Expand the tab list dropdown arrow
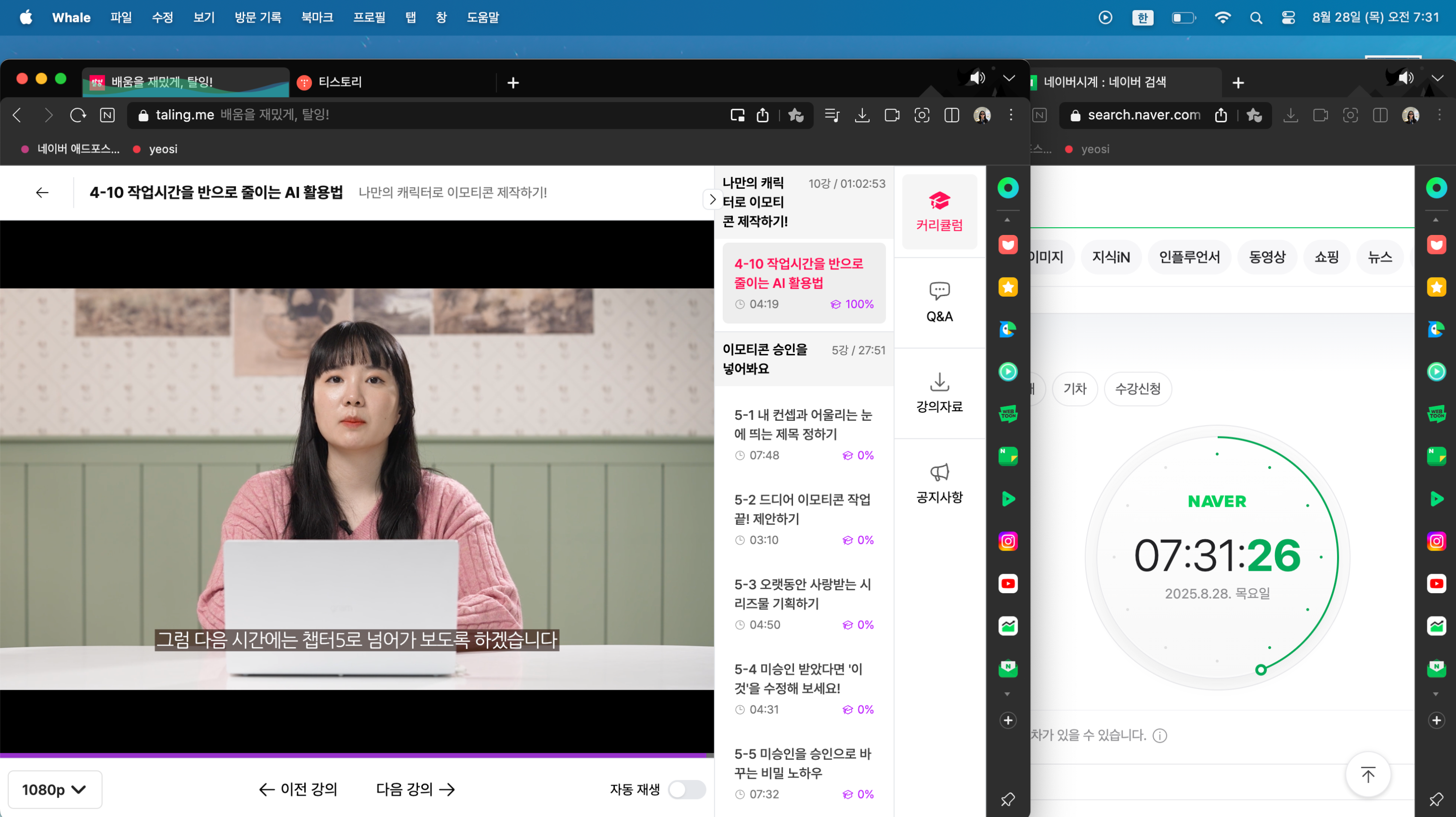Screen dimensions: 1456x817 coord(1009,78)
